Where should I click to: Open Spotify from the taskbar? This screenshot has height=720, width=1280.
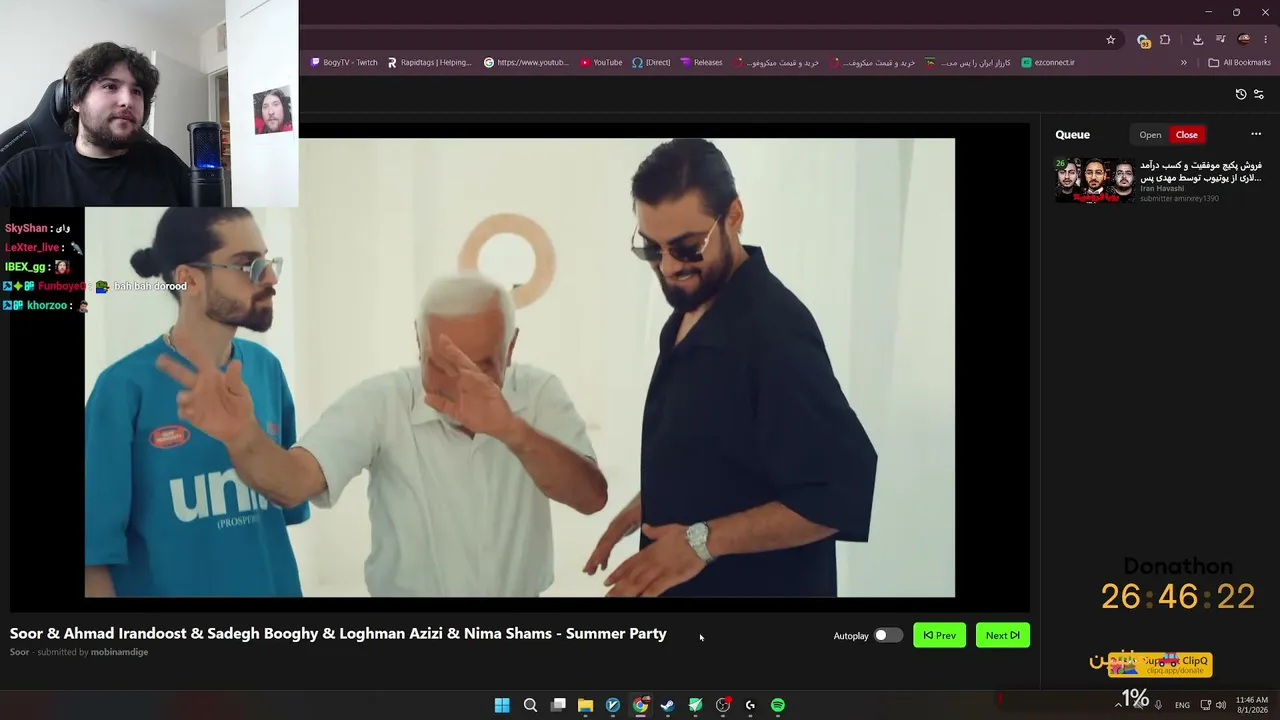point(778,705)
